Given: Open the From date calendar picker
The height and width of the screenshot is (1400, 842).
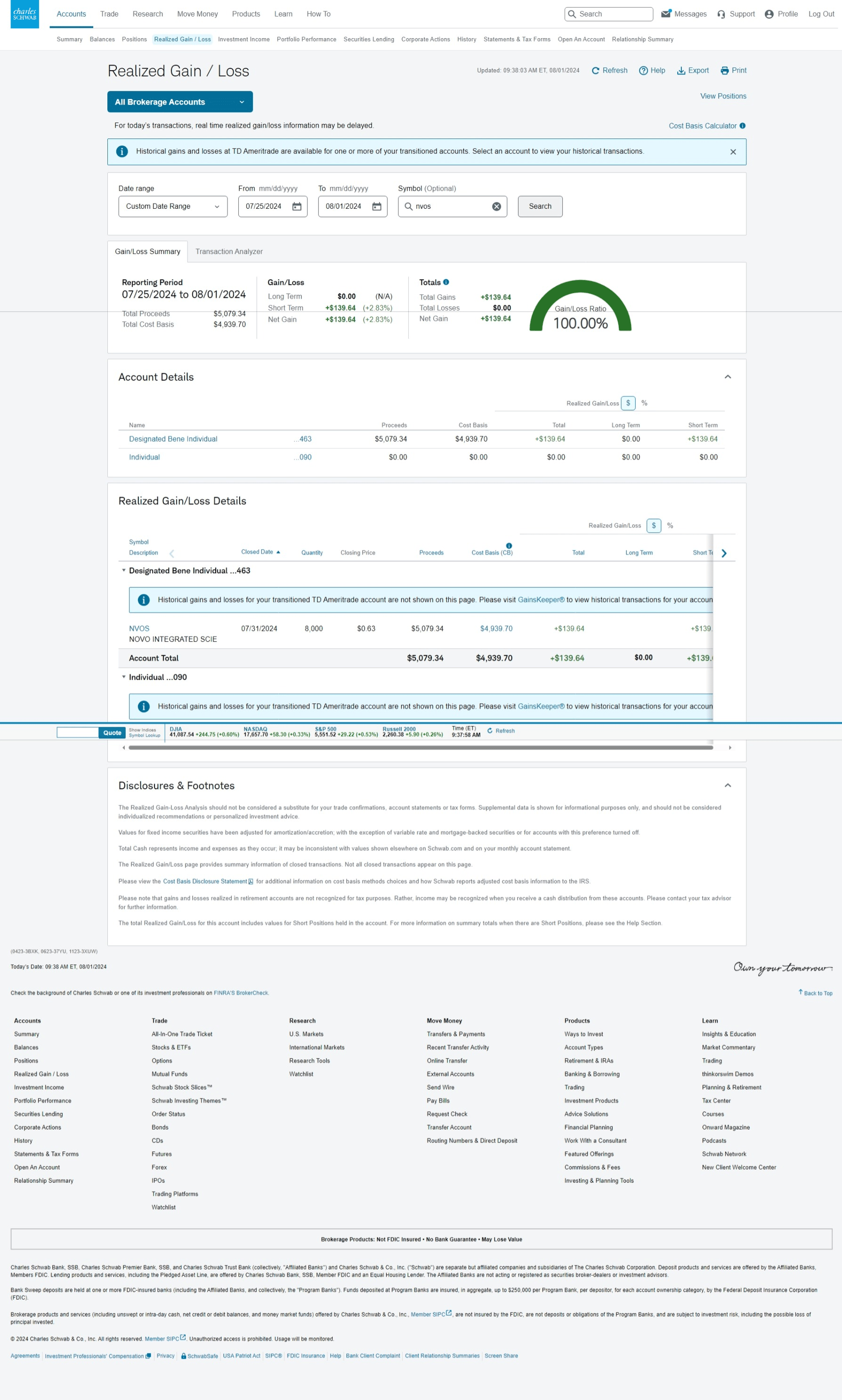Looking at the screenshot, I should pos(297,207).
